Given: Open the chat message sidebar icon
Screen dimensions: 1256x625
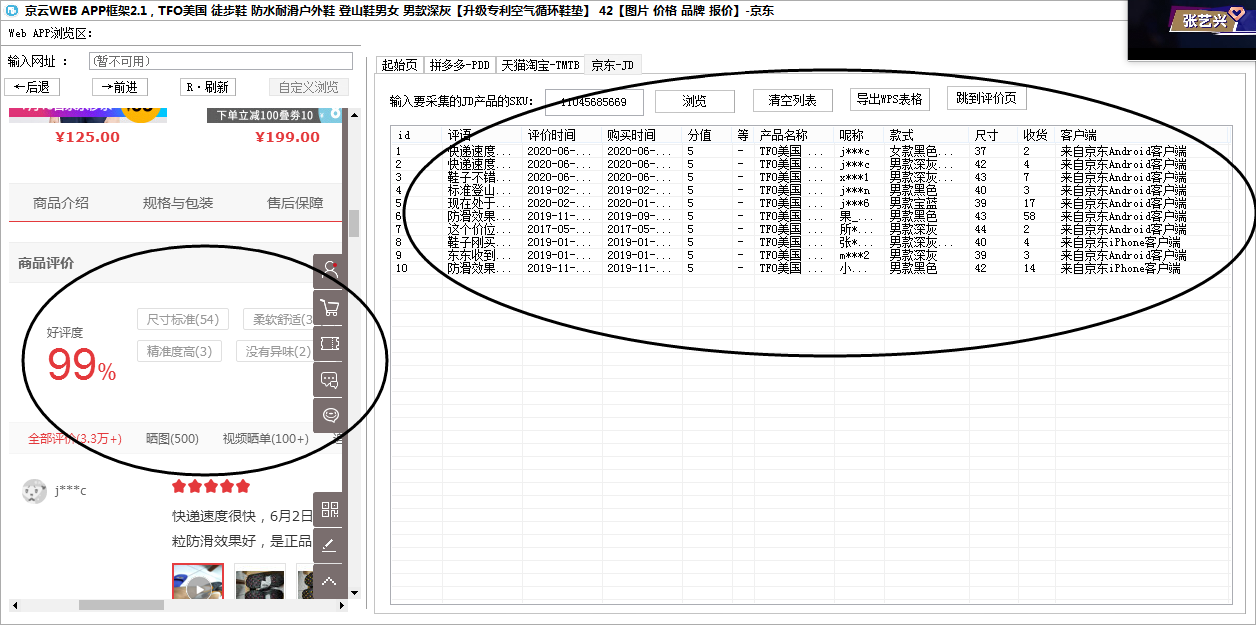Looking at the screenshot, I should pyautogui.click(x=330, y=379).
